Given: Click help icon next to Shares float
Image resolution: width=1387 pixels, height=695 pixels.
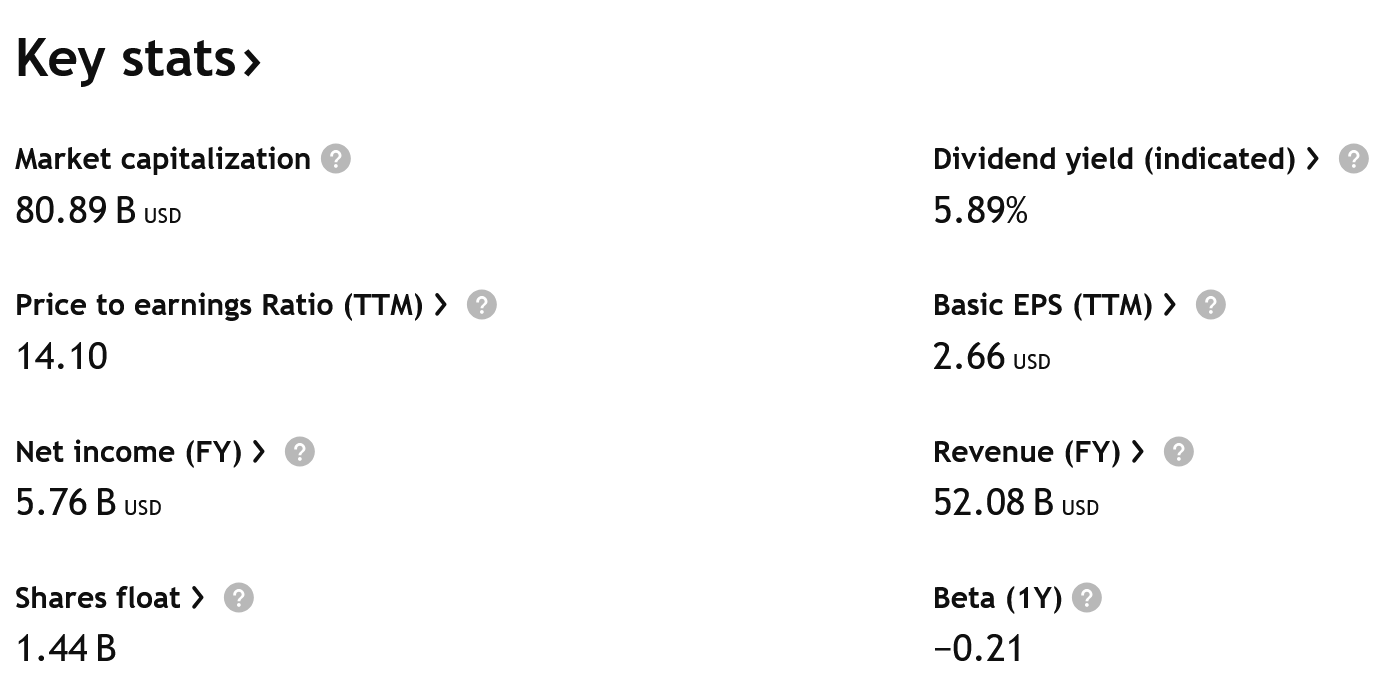Looking at the screenshot, I should 239,598.
